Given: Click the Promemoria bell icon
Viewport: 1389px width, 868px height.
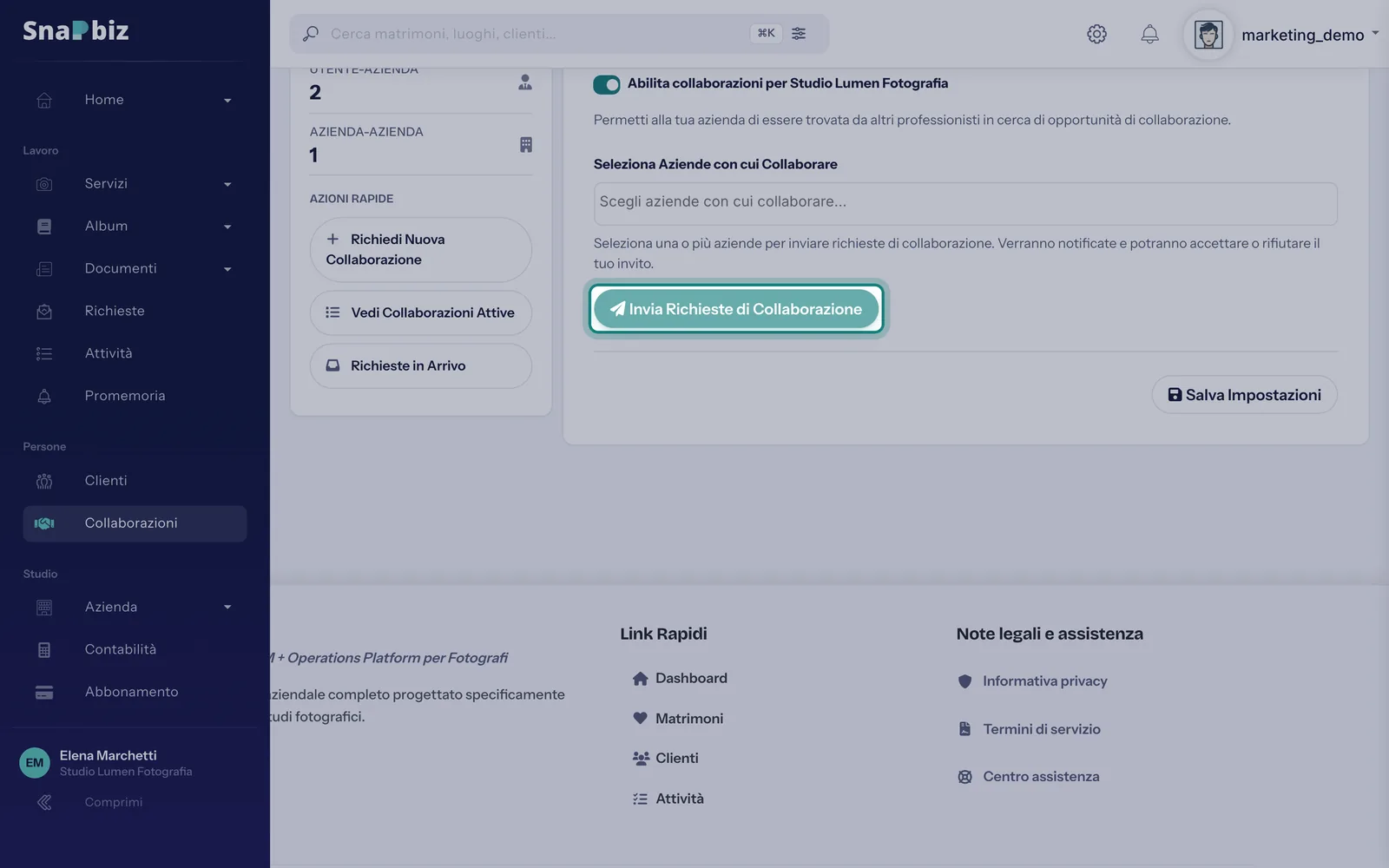Looking at the screenshot, I should pos(44,397).
